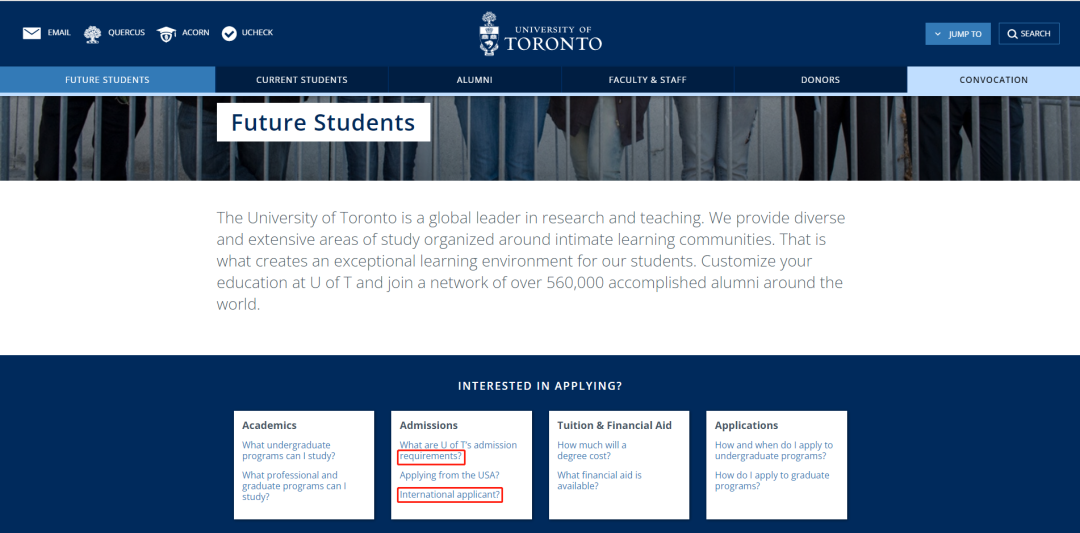The height and width of the screenshot is (533, 1080).
Task: Click 'How do I apply to graduate programs?'
Action: 772,481
